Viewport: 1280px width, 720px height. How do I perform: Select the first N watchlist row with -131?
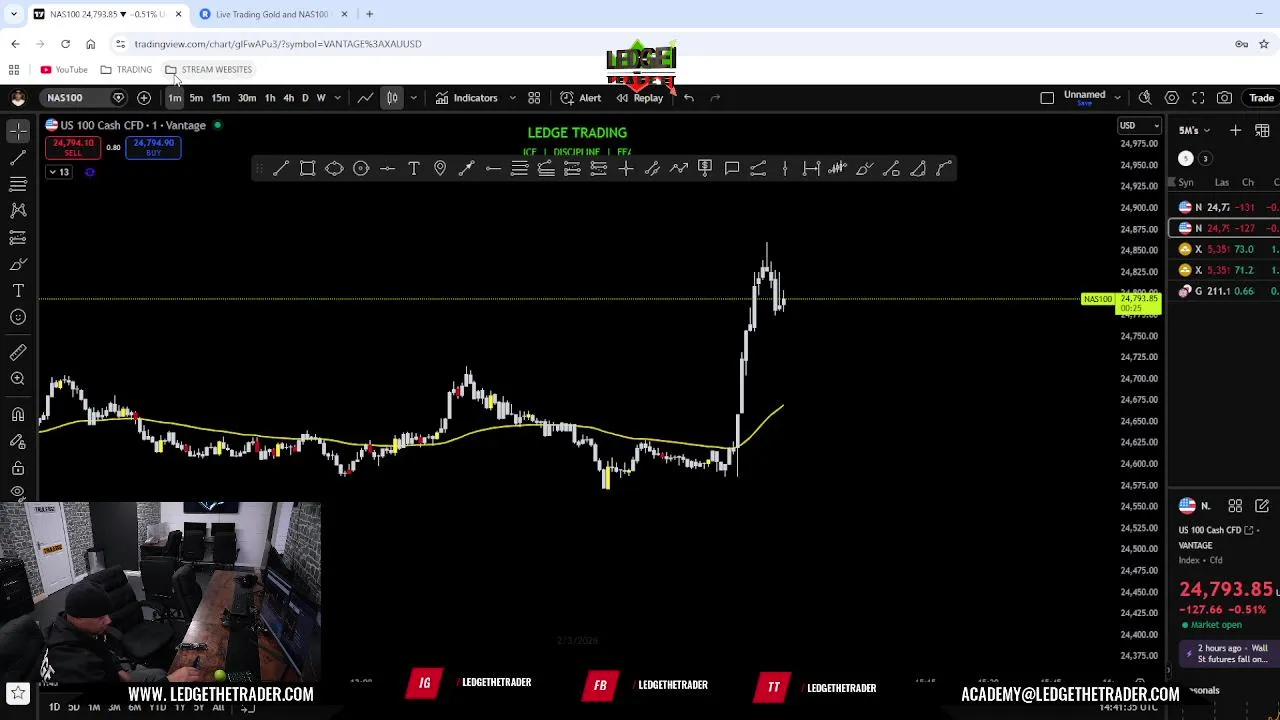click(1225, 207)
